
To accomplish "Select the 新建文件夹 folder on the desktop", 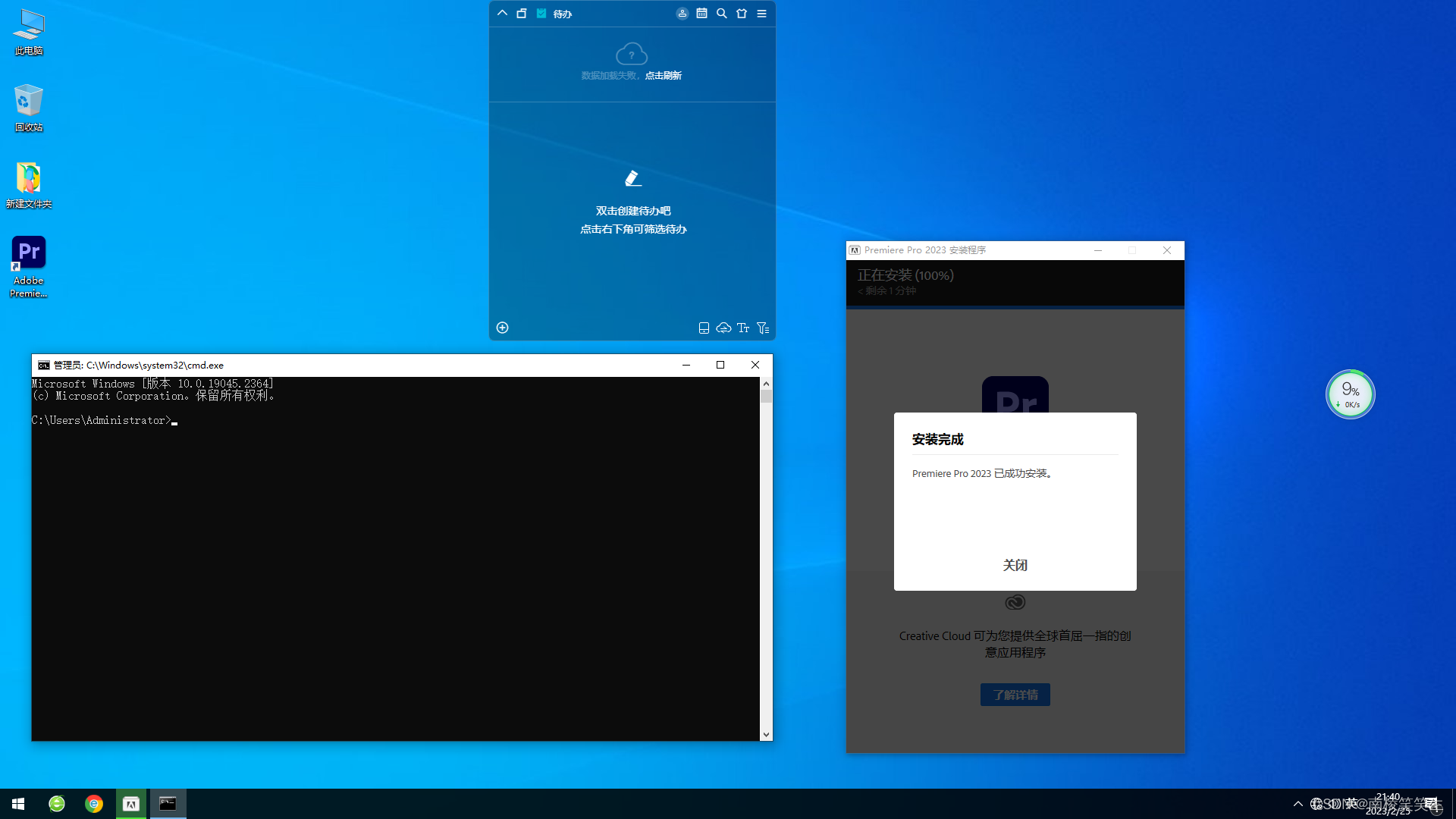I will point(29,185).
